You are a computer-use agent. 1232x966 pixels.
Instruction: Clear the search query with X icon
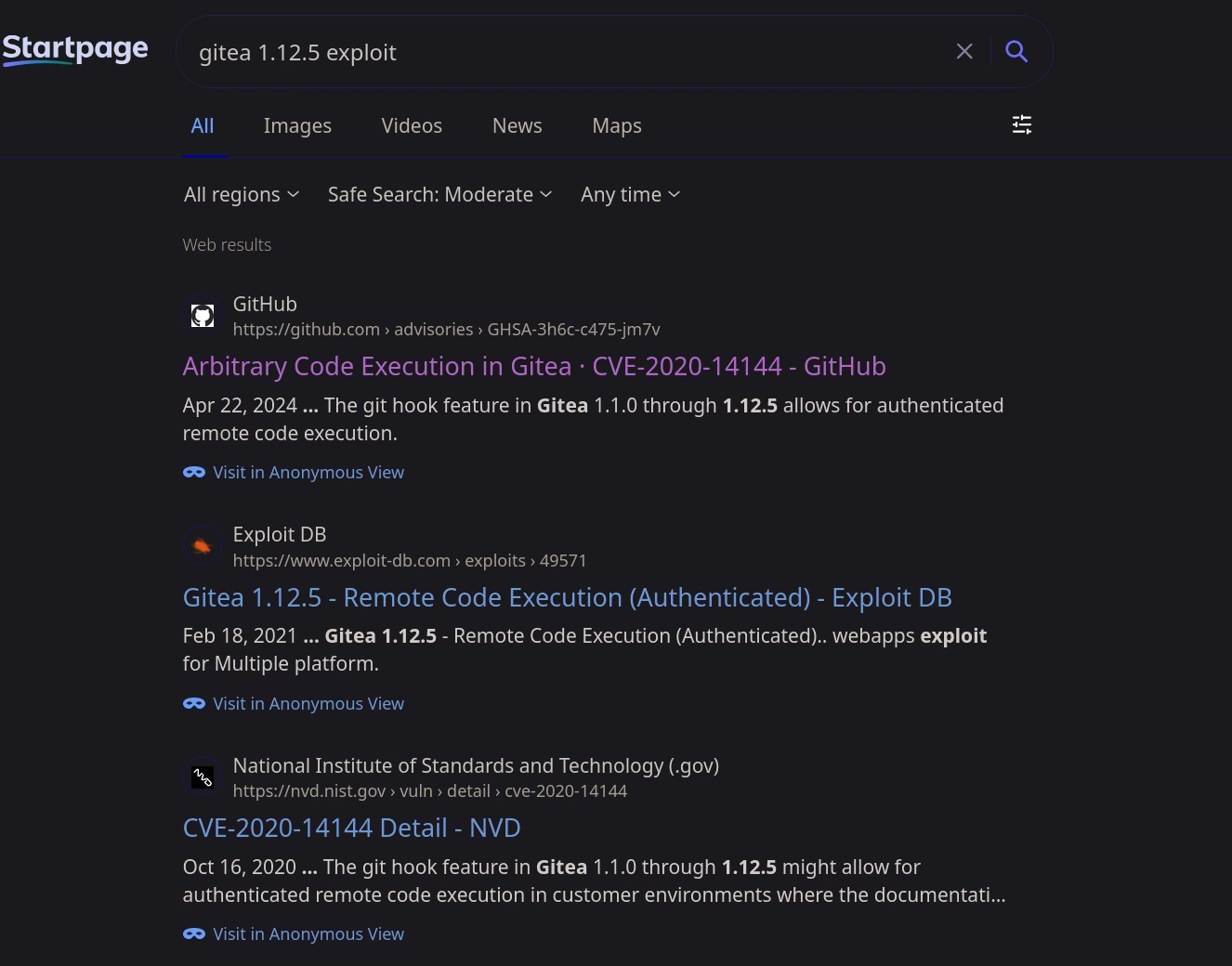(x=964, y=52)
